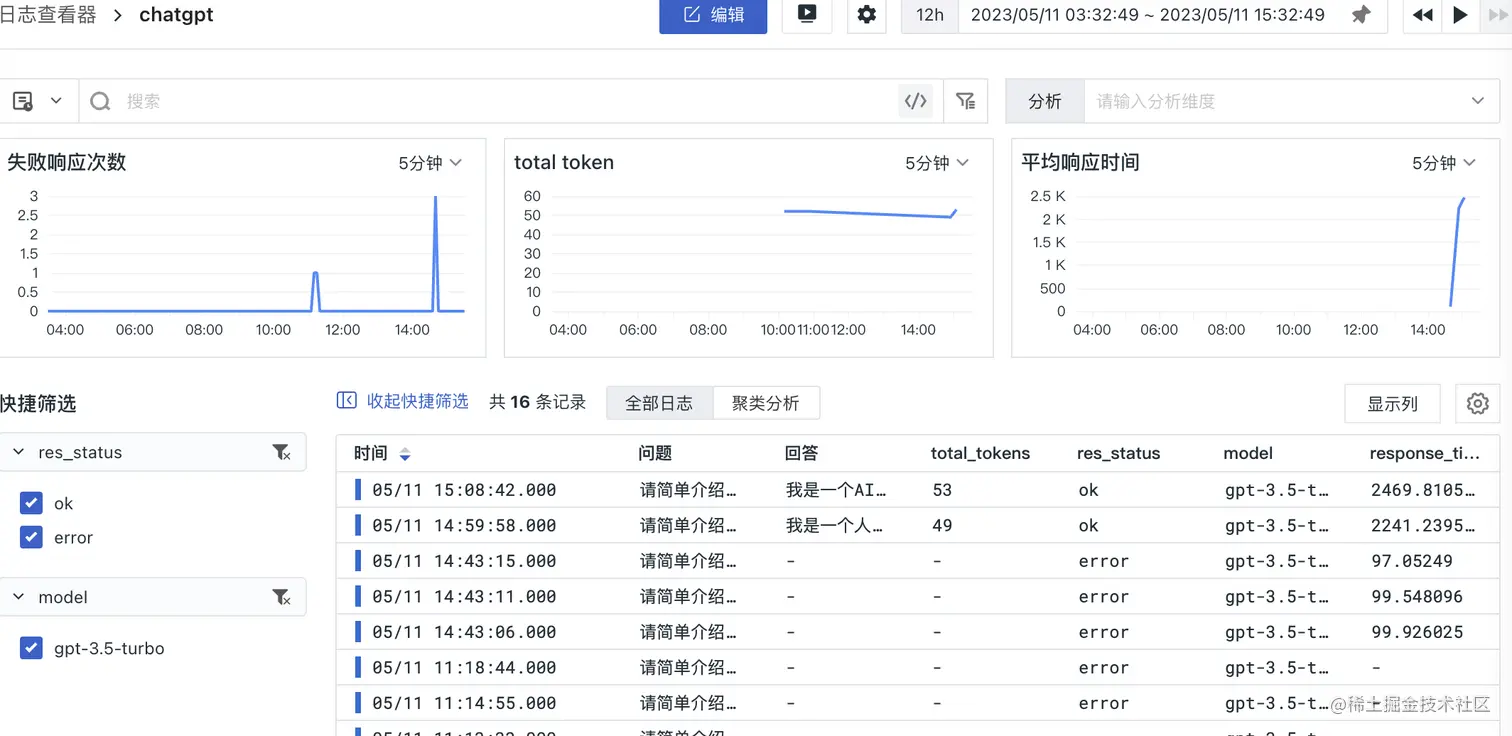Toggle the code query mode icon
This screenshot has height=736, width=1512.
(915, 101)
